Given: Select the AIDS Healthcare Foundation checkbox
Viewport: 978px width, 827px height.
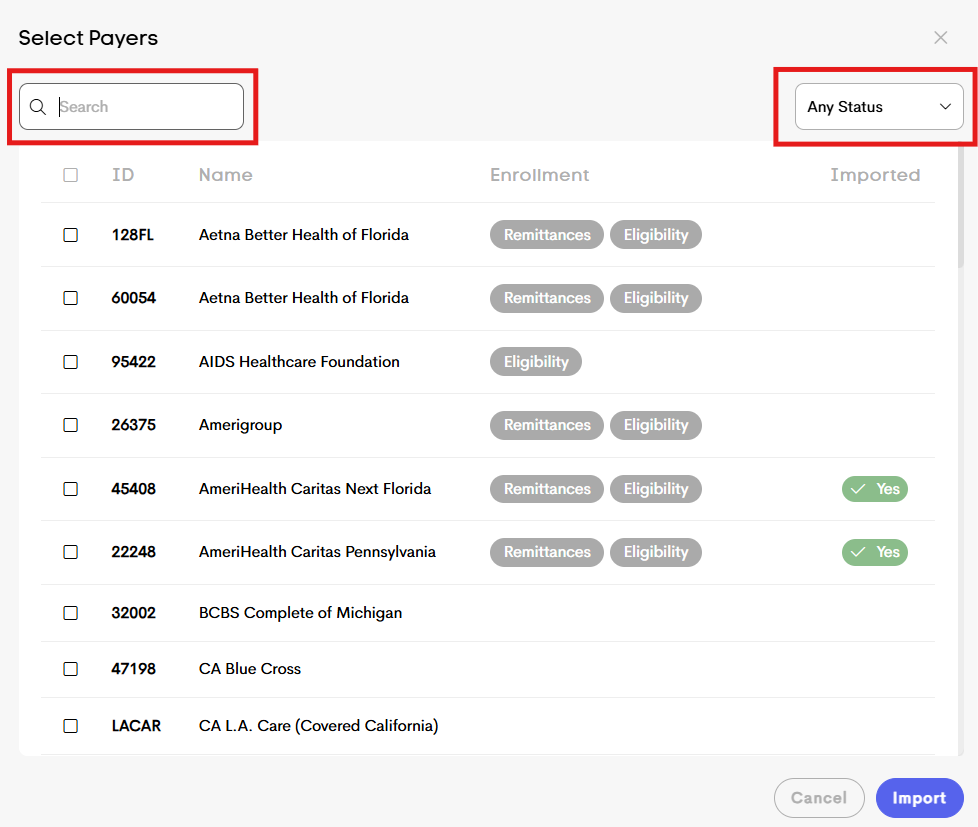Looking at the screenshot, I should 70,362.
